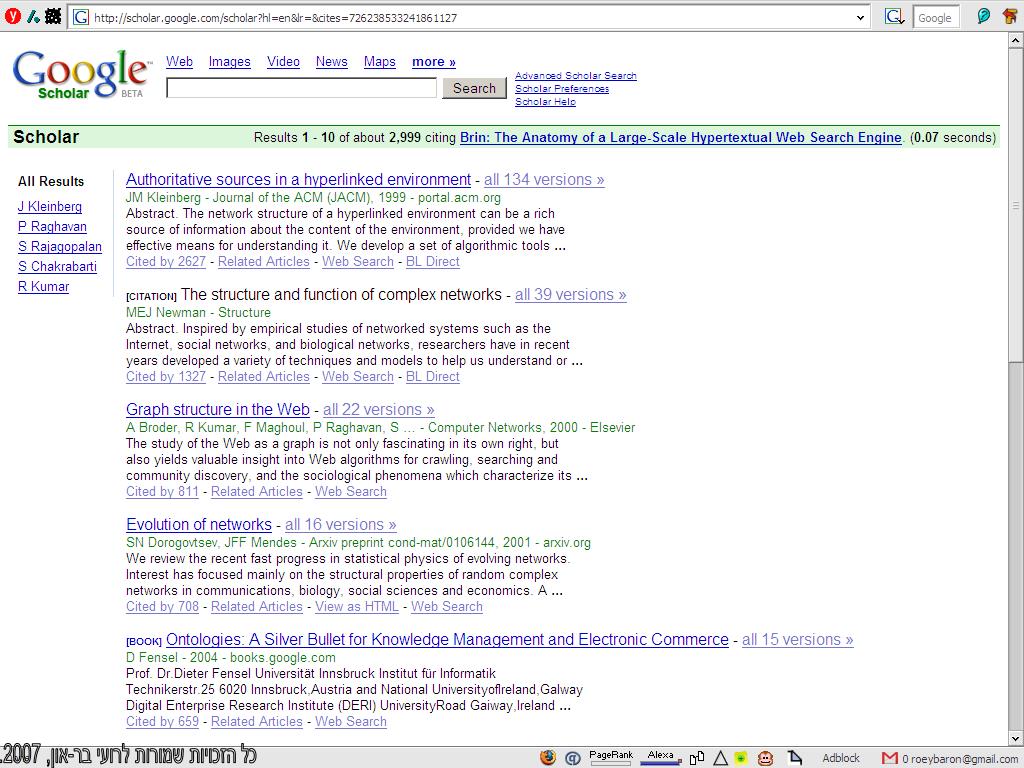Filter results by author S Chakrabarti

pyautogui.click(x=57, y=266)
